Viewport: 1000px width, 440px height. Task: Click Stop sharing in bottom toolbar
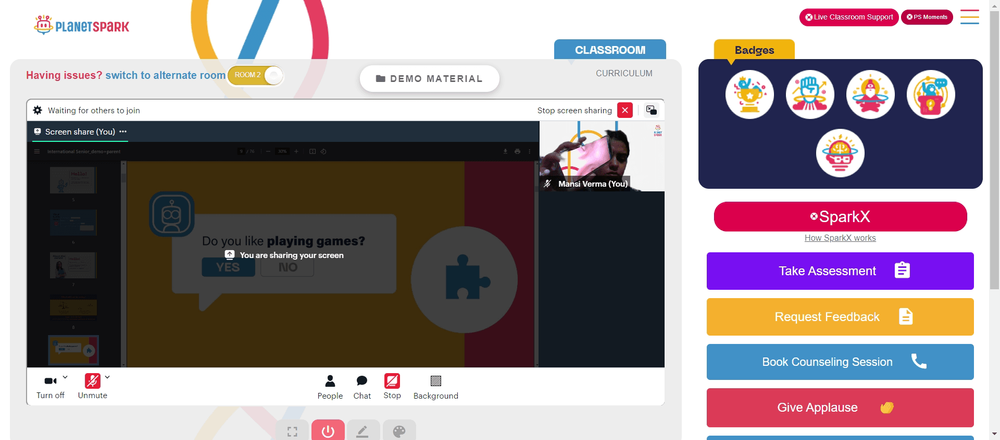coord(392,386)
